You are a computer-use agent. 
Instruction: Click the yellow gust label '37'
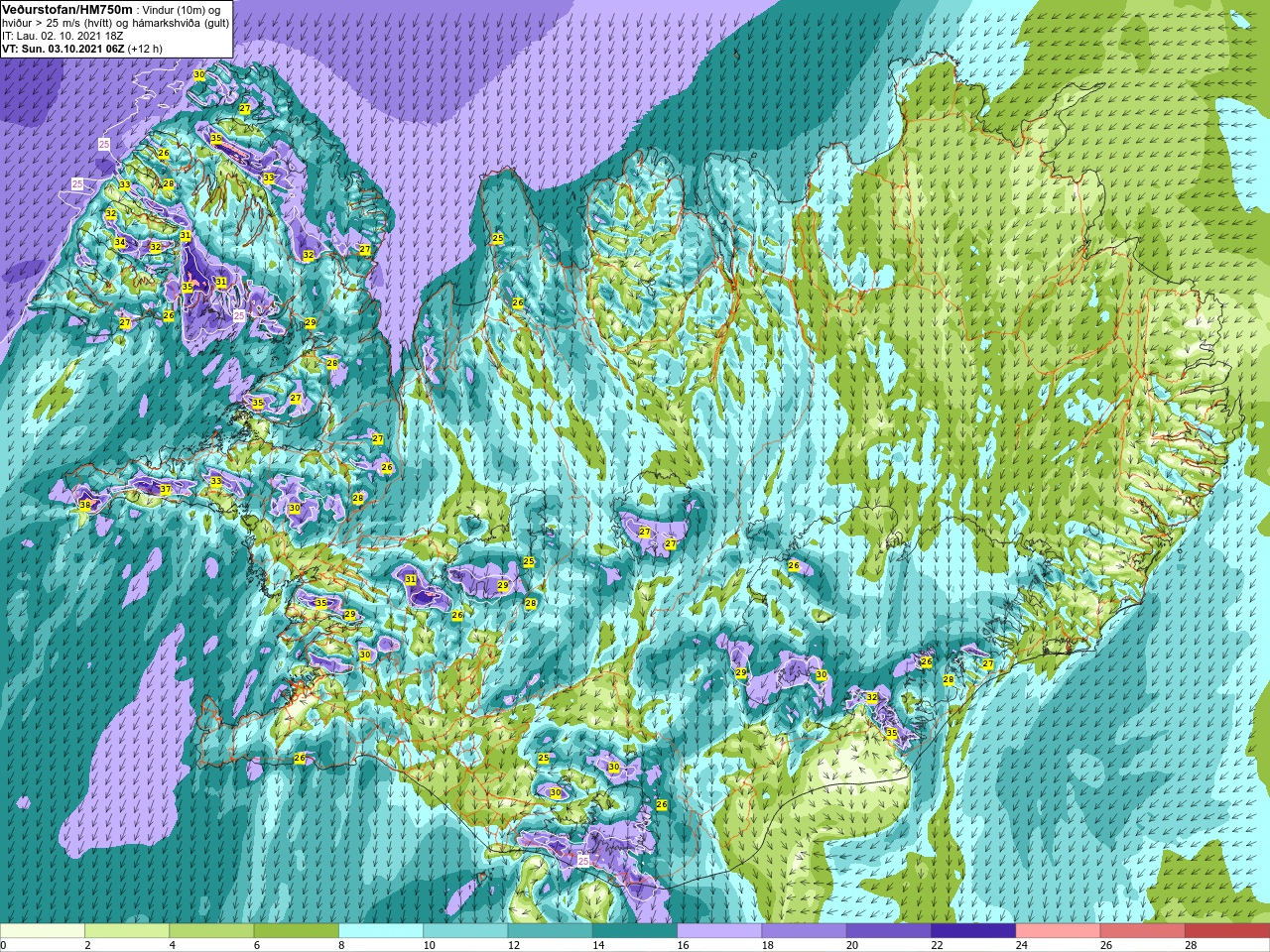(x=165, y=490)
